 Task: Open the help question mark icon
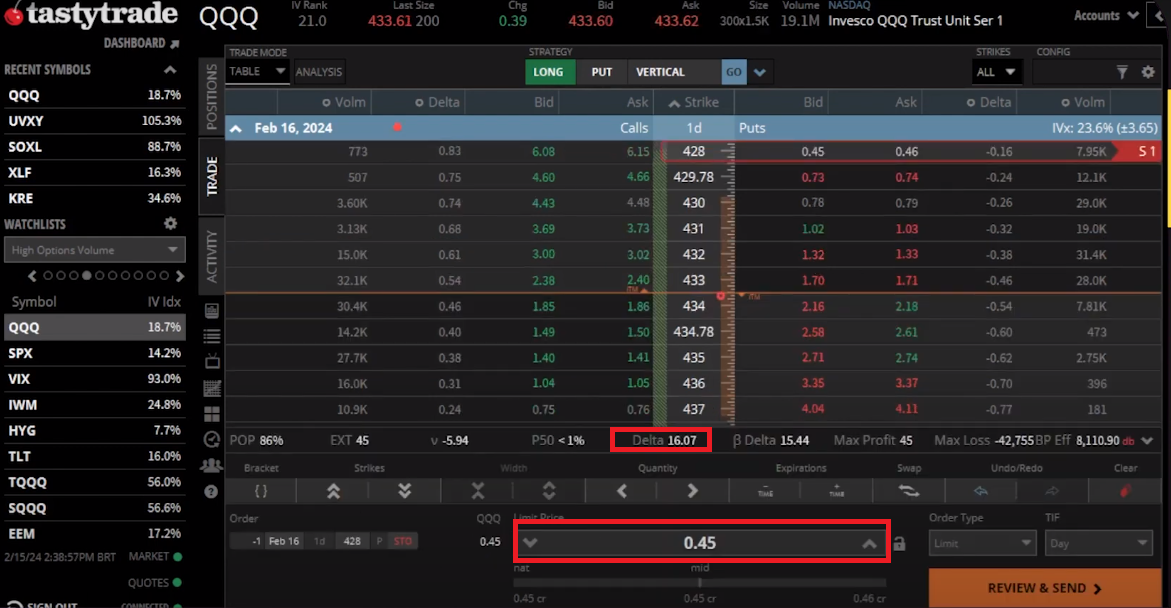(211, 492)
